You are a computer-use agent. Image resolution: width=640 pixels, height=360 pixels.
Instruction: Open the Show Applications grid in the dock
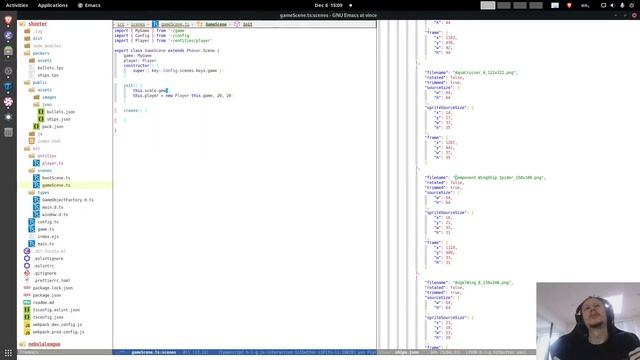tap(8, 353)
